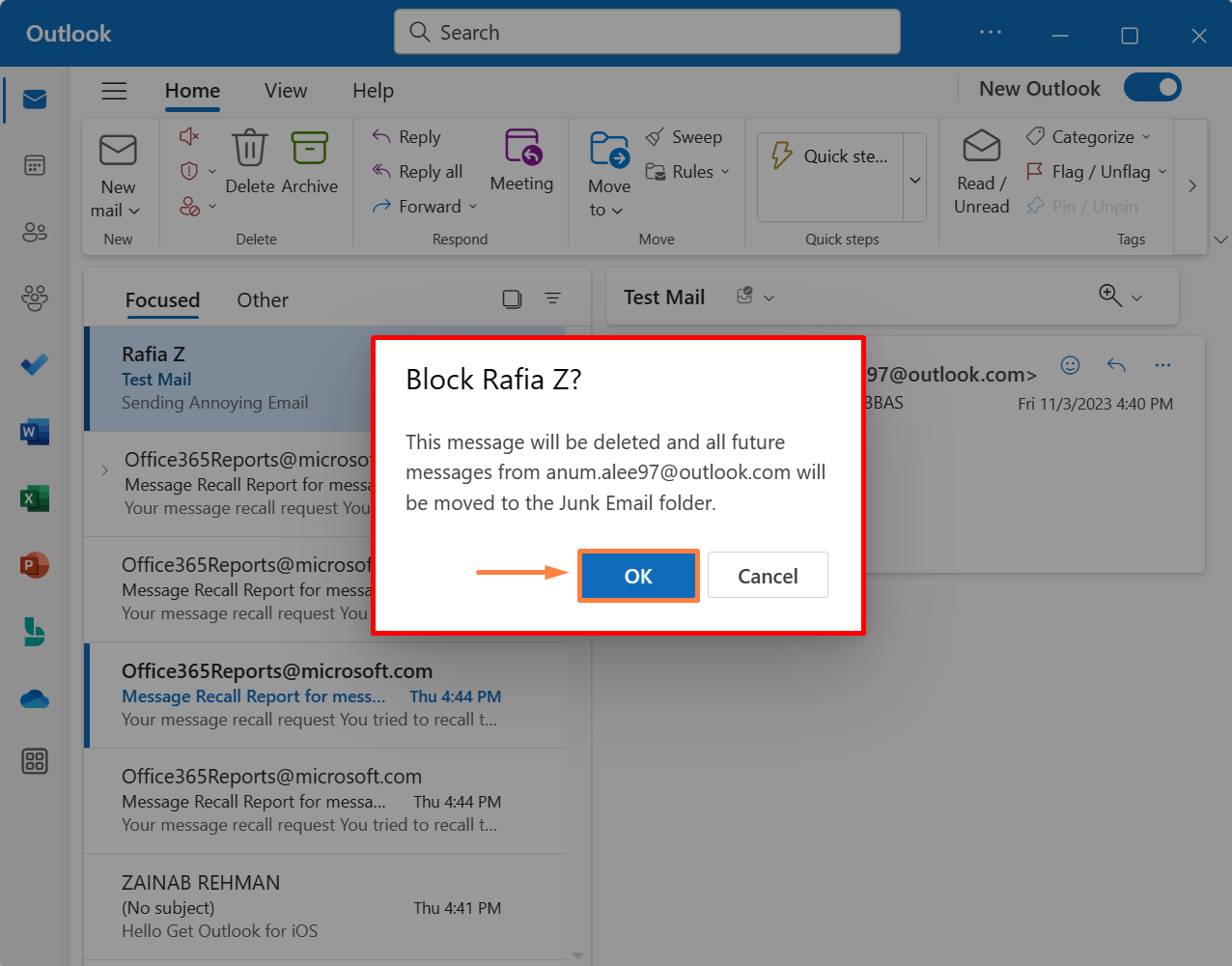
Task: Open the Forward dropdown arrow
Action: pos(473,206)
